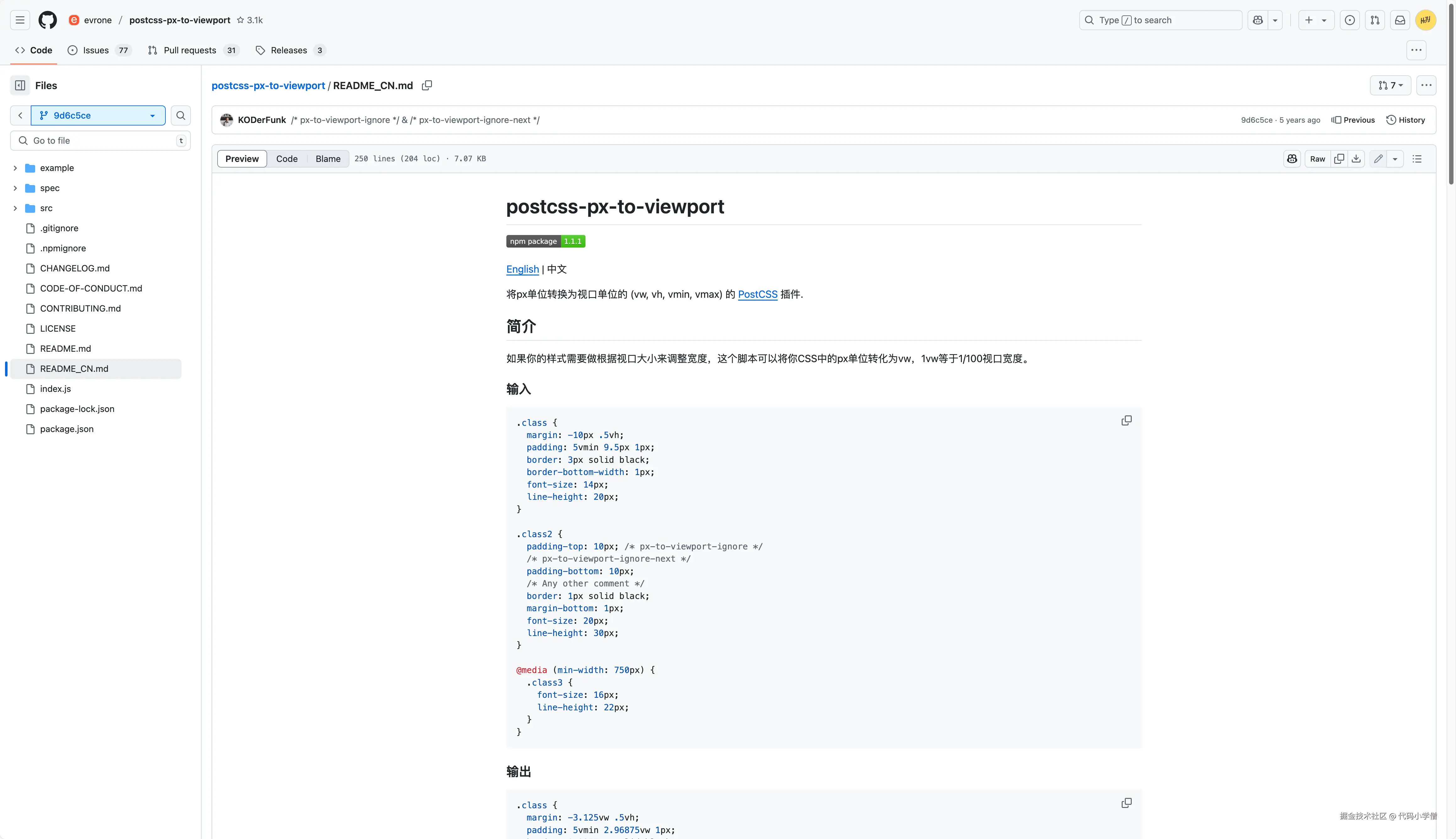Copy the input code block
Screen dimensions: 1456x839
1126,421
